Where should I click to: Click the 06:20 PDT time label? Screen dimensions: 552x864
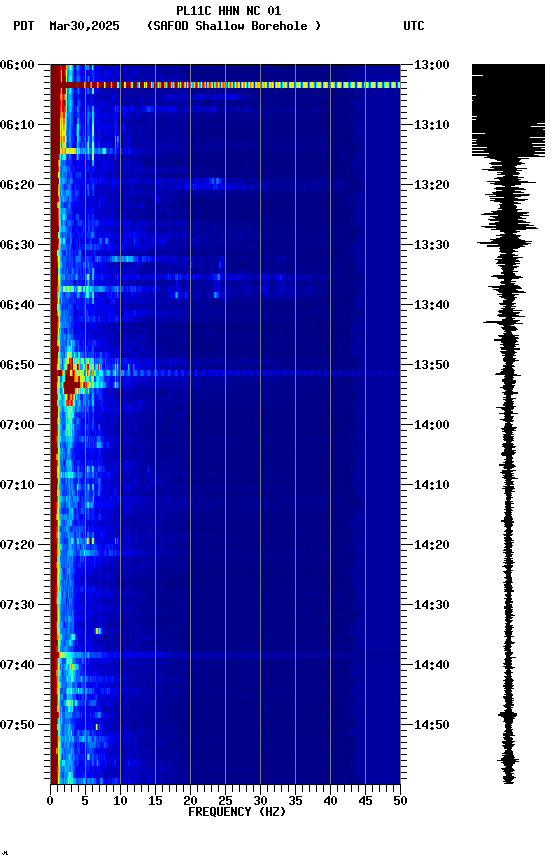[17, 185]
